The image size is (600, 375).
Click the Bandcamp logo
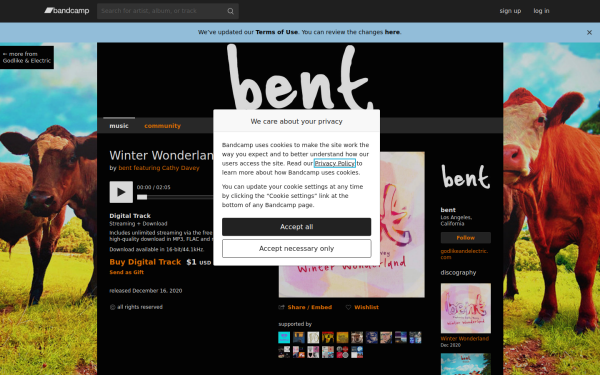click(67, 11)
